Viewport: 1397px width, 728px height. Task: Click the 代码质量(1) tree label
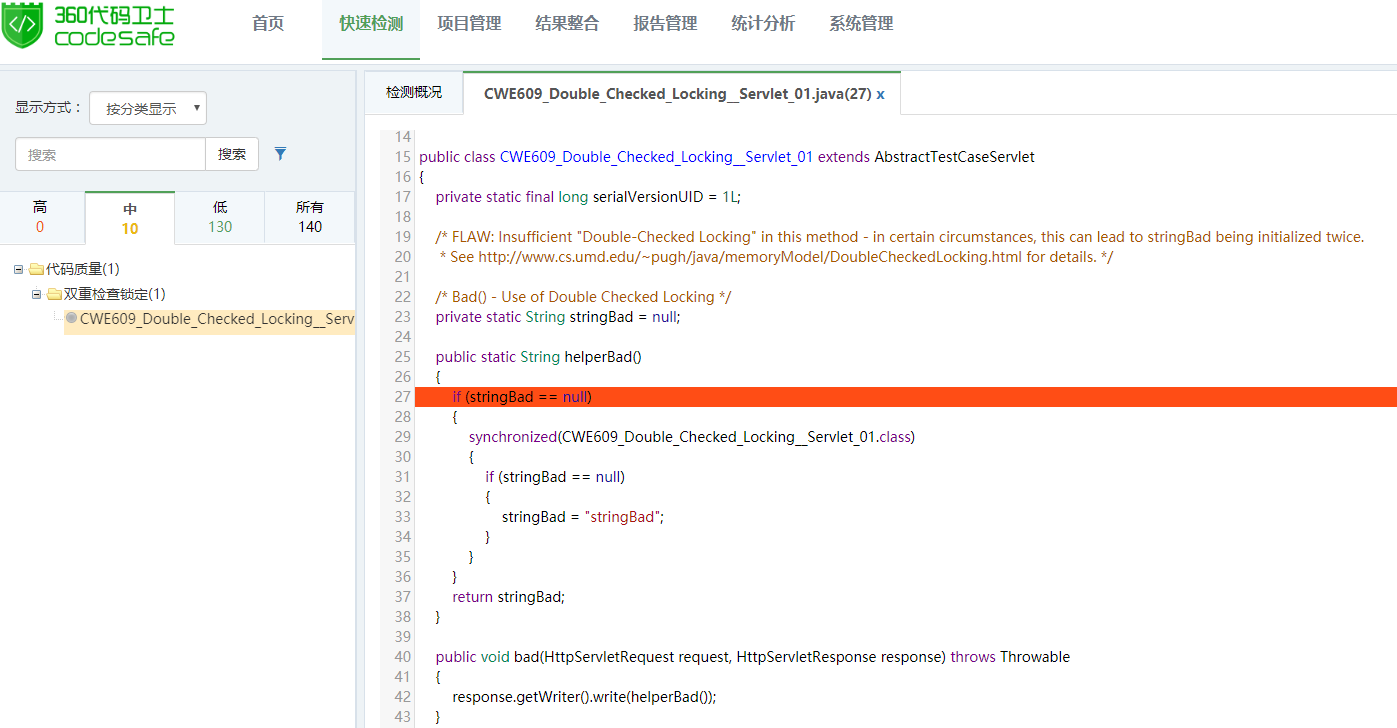[83, 269]
